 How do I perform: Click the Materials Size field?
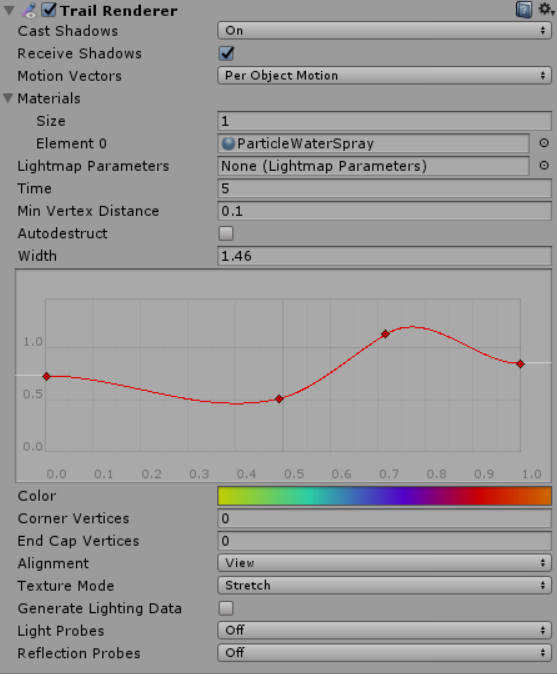384,121
